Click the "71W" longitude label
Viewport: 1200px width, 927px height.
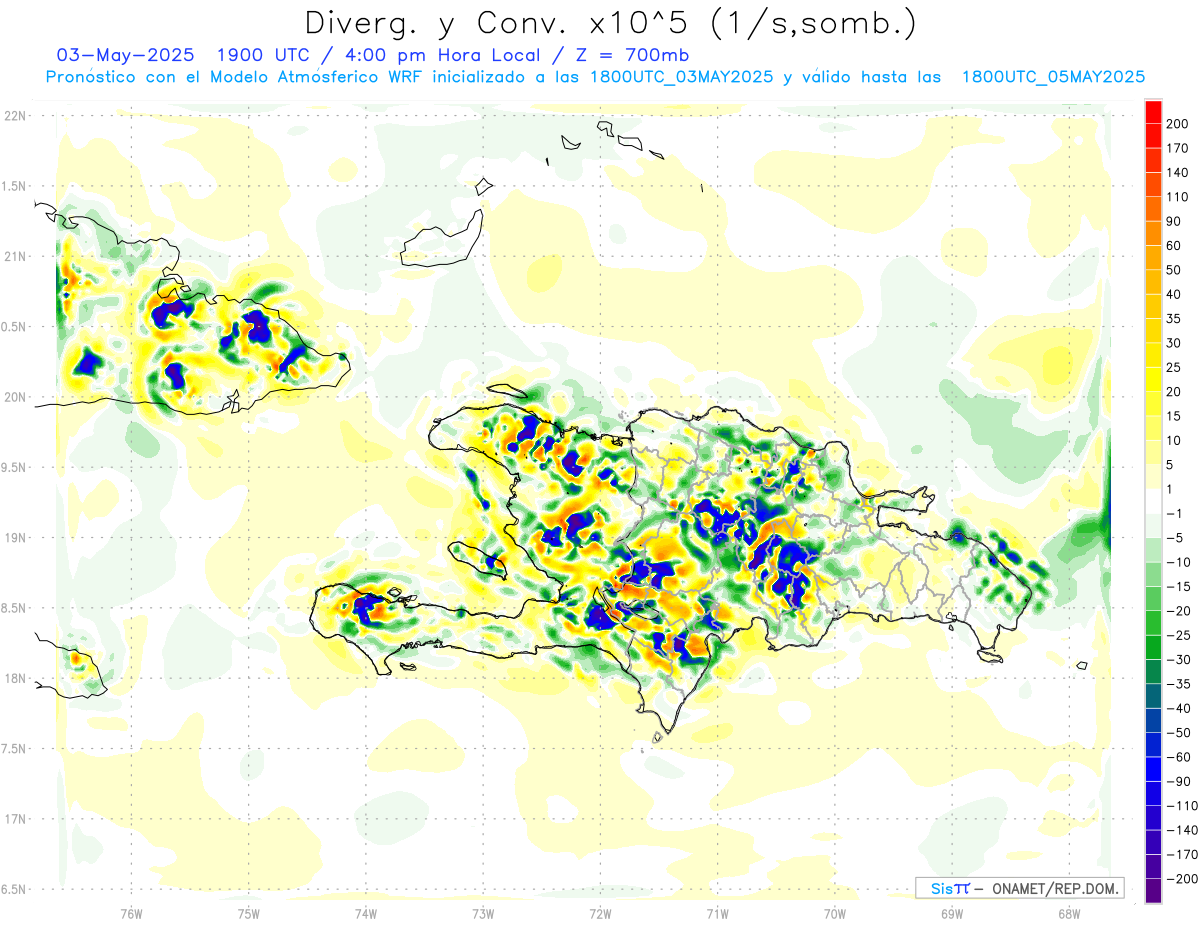coord(717,913)
